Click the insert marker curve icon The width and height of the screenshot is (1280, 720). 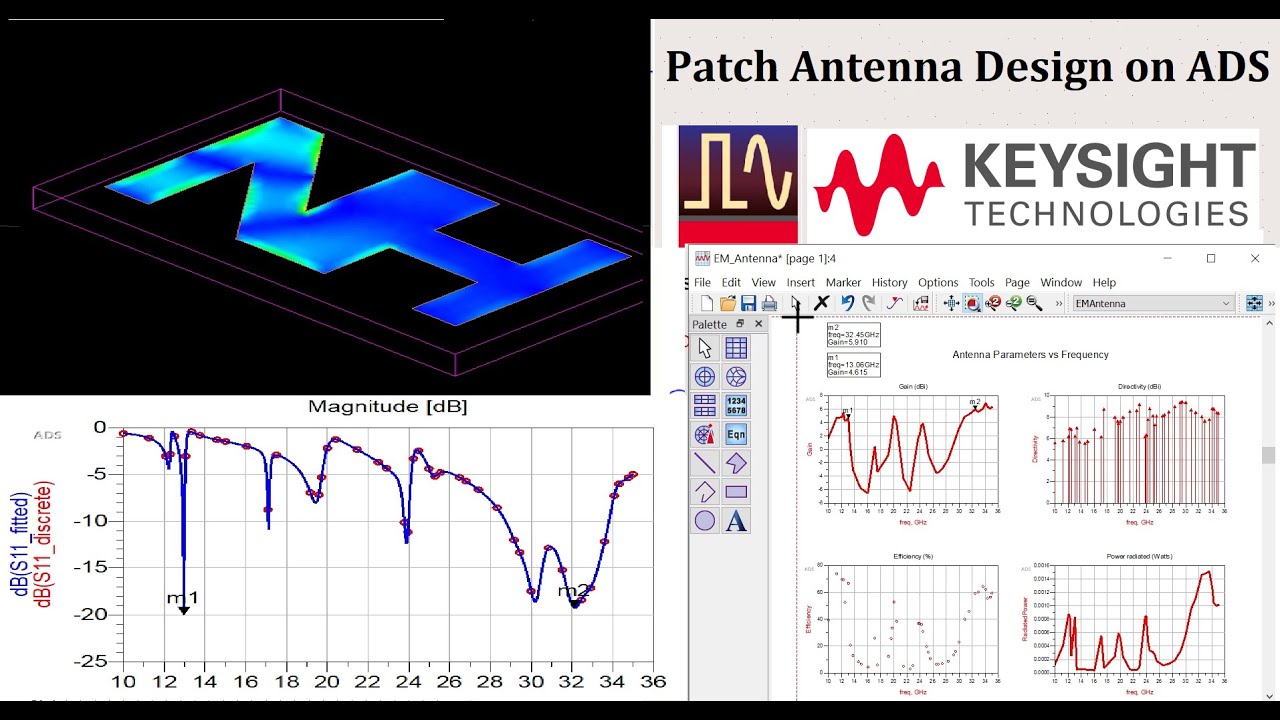(x=895, y=303)
